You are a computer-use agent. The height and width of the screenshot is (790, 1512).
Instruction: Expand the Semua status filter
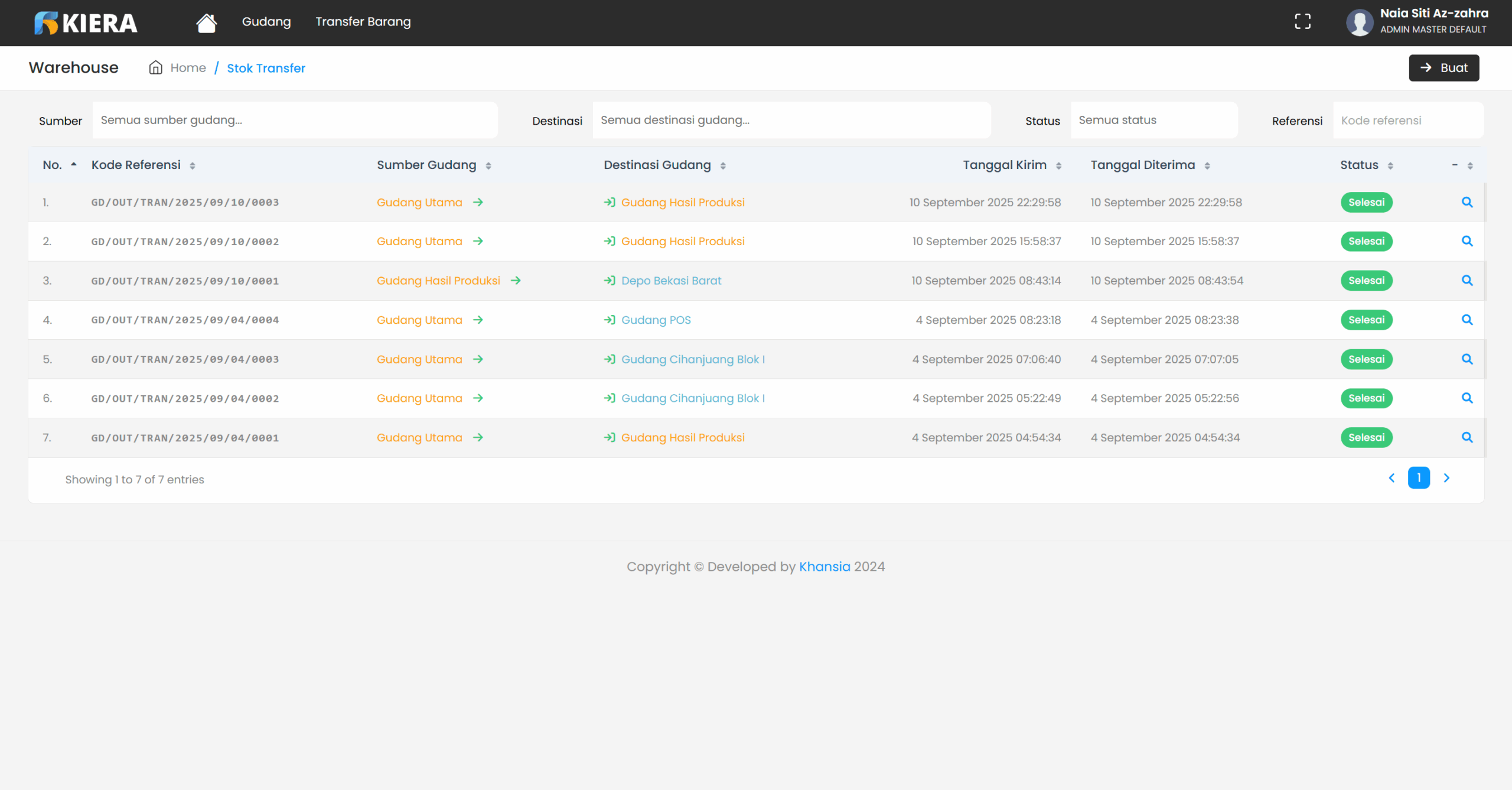pos(1153,120)
